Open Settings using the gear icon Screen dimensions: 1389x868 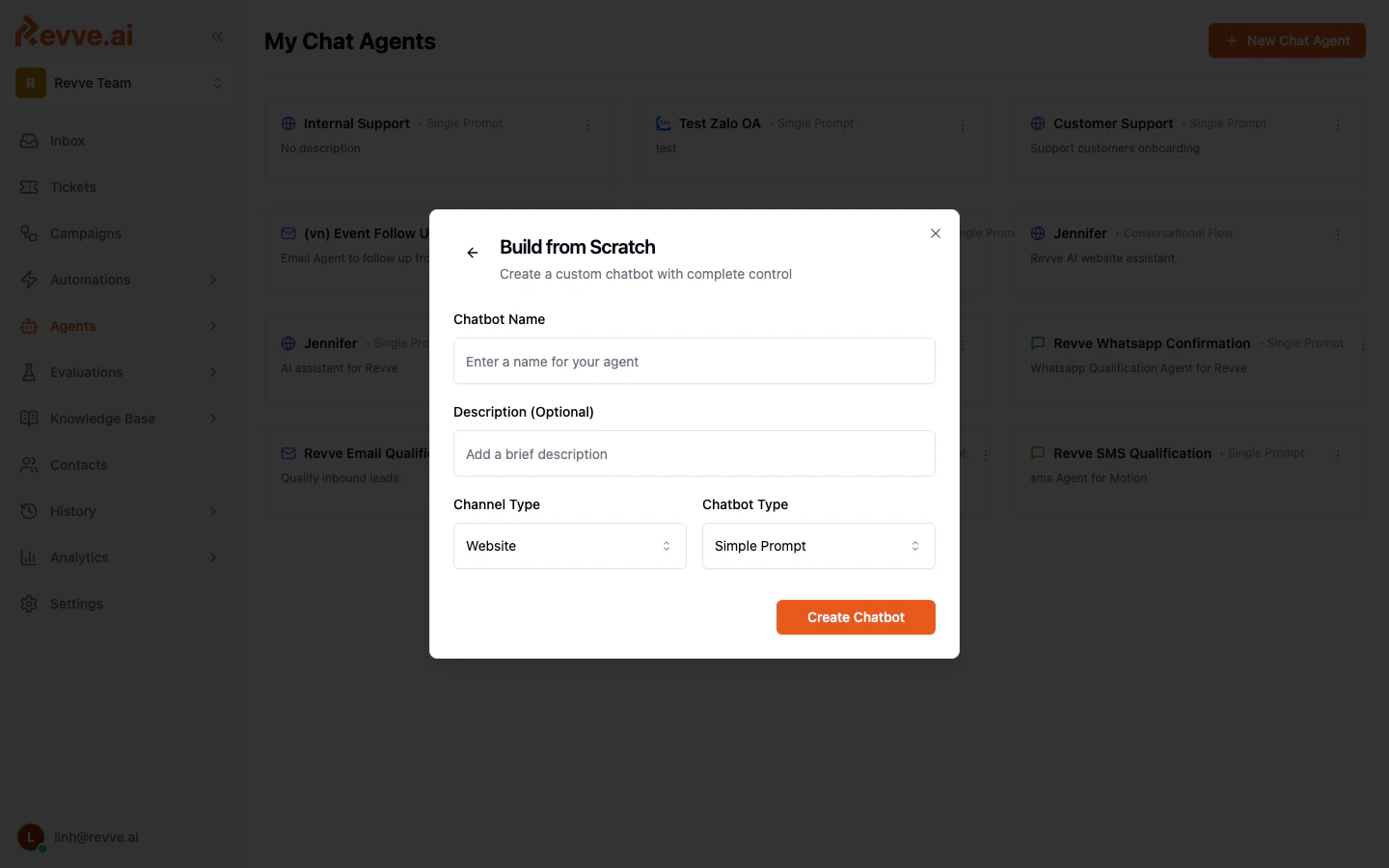click(x=28, y=604)
